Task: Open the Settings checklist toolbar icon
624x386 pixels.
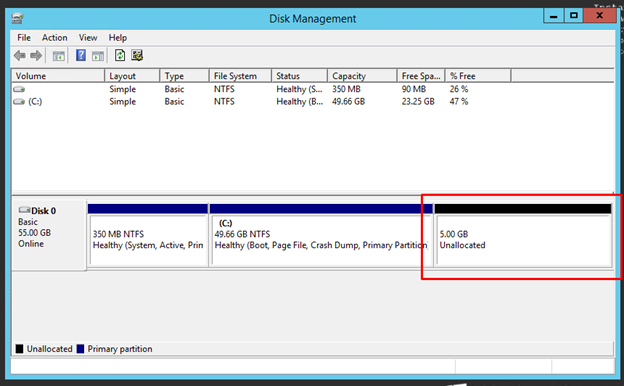Action: (137, 55)
